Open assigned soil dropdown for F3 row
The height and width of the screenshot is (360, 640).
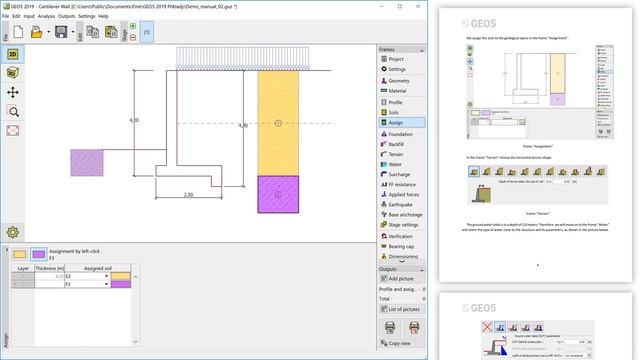pos(107,284)
